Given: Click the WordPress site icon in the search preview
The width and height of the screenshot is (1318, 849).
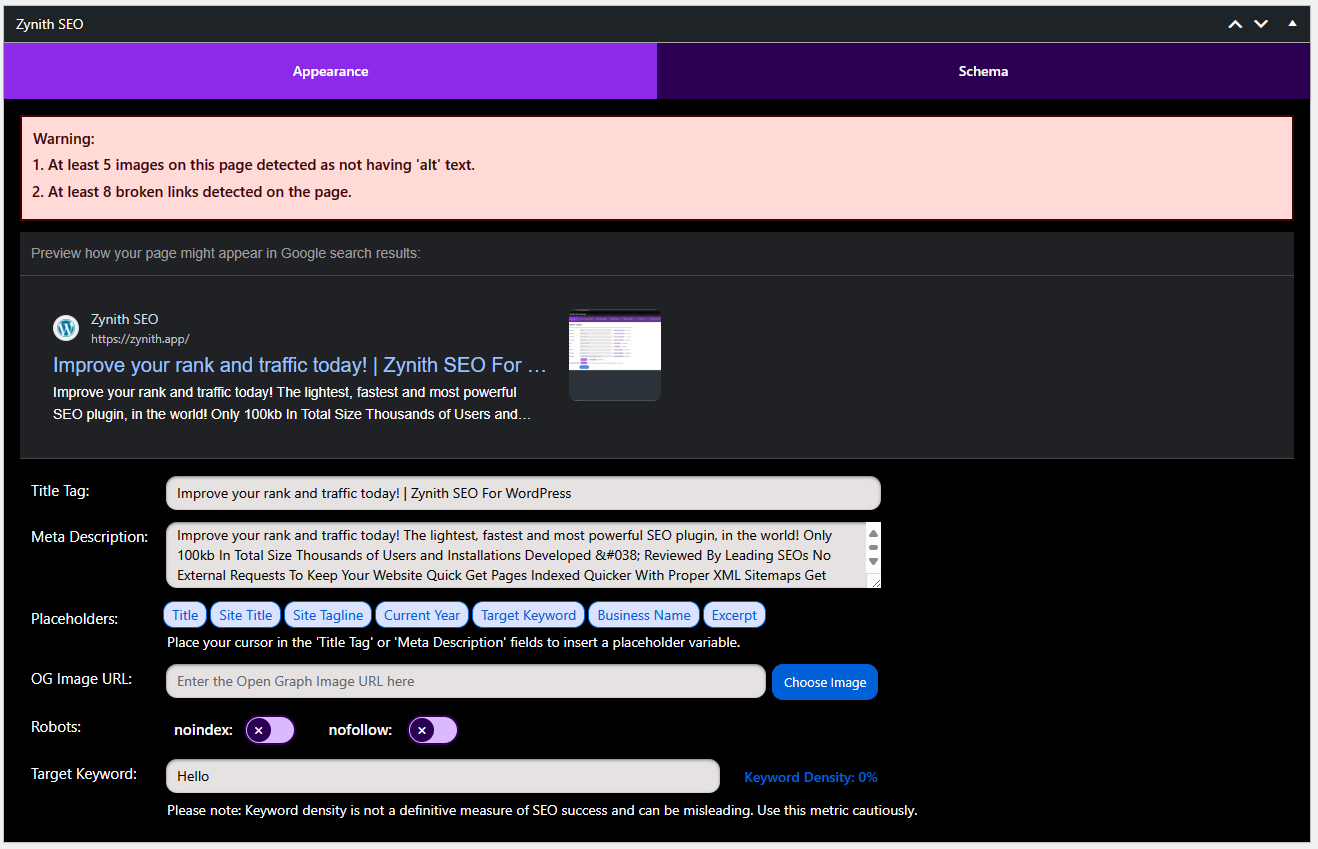Looking at the screenshot, I should coord(66,327).
